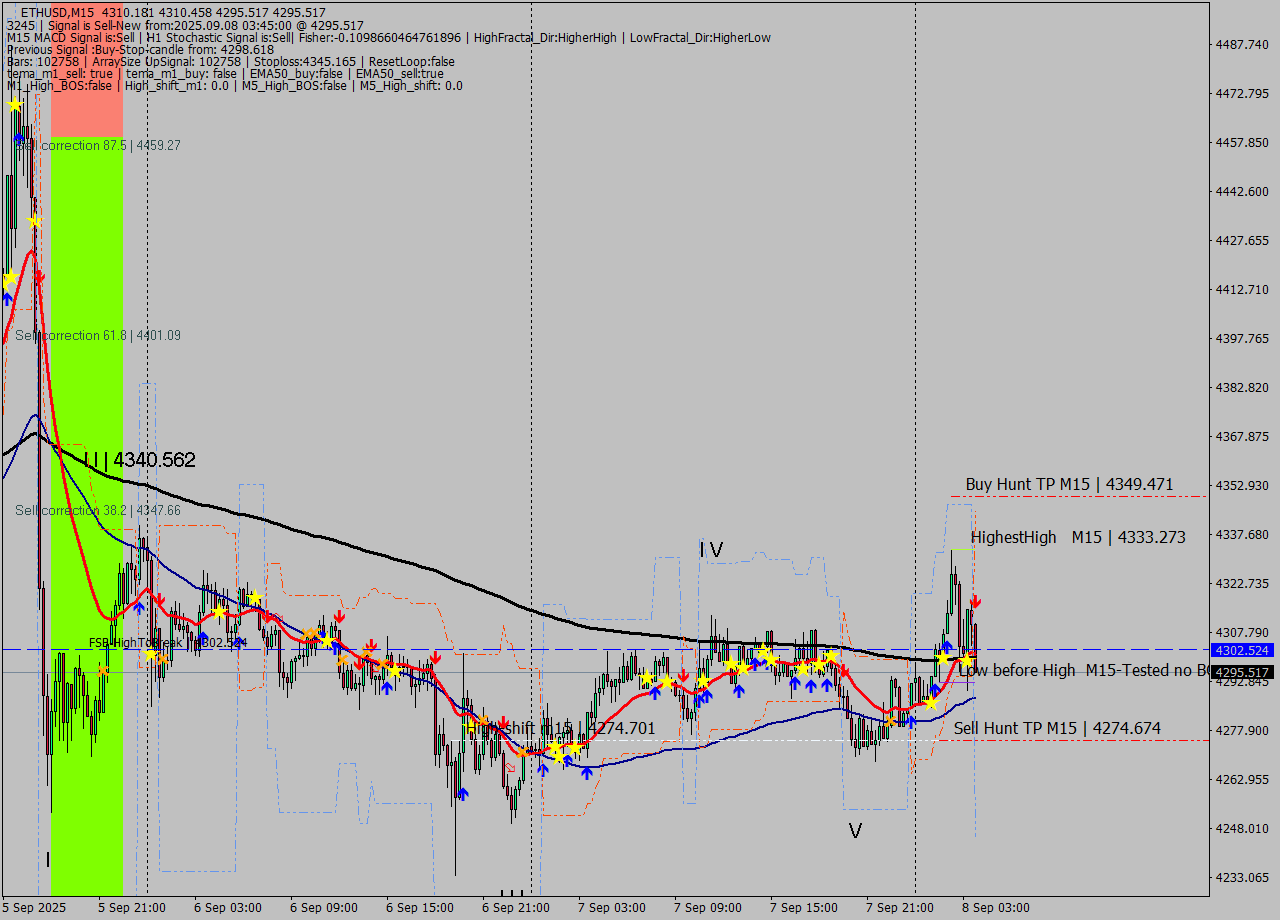
Task: Select the 'HighestHigh M15 | 4333.273' text
Action: pos(1078,538)
